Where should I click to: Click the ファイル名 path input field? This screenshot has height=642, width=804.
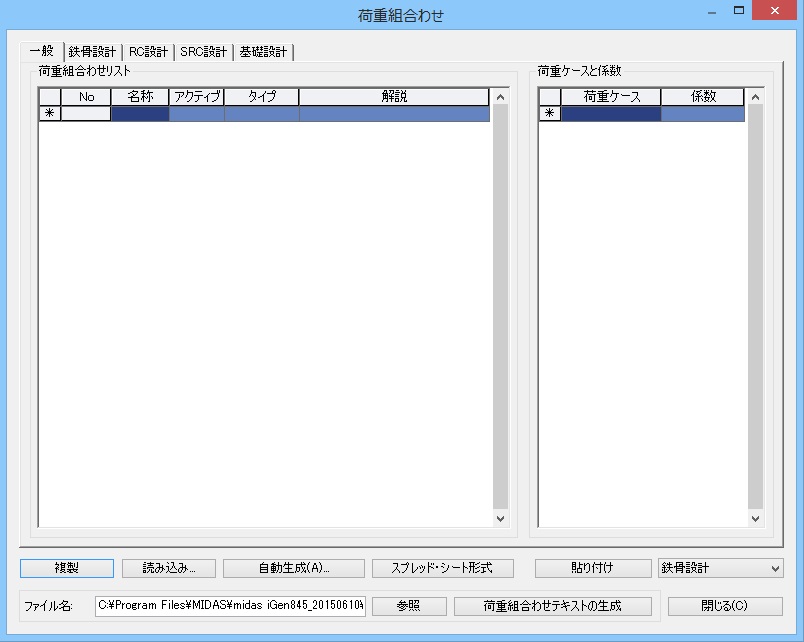pyautogui.click(x=230, y=606)
